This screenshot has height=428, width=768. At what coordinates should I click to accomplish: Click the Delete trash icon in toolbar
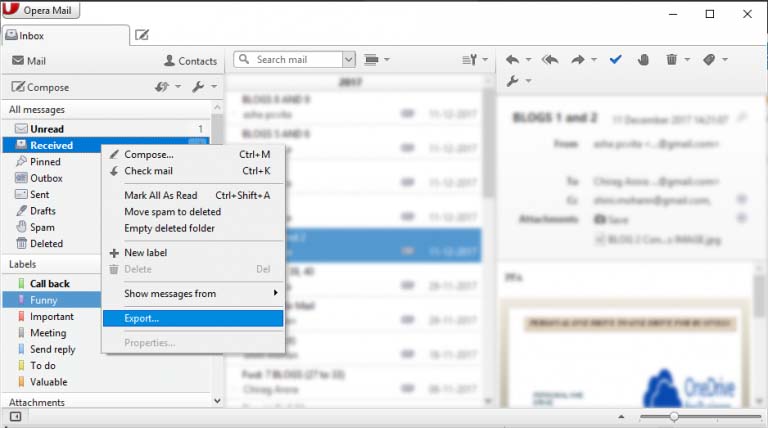pos(672,59)
